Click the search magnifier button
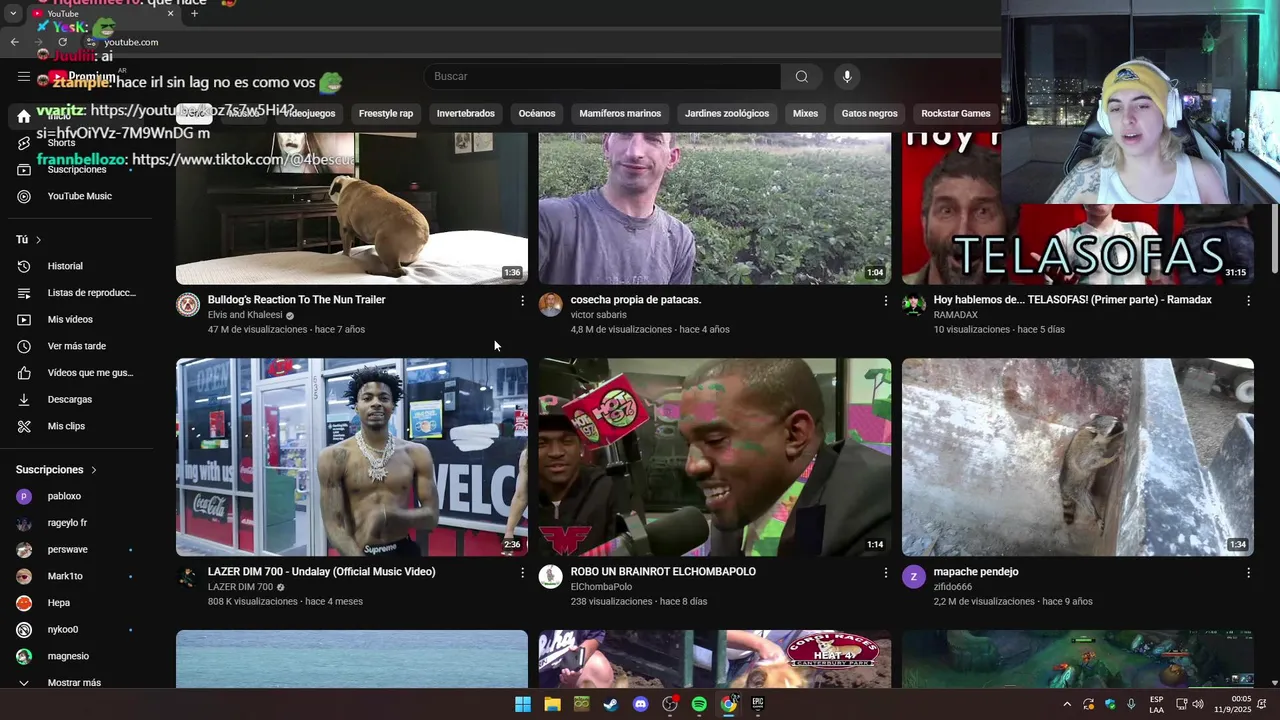 click(801, 77)
